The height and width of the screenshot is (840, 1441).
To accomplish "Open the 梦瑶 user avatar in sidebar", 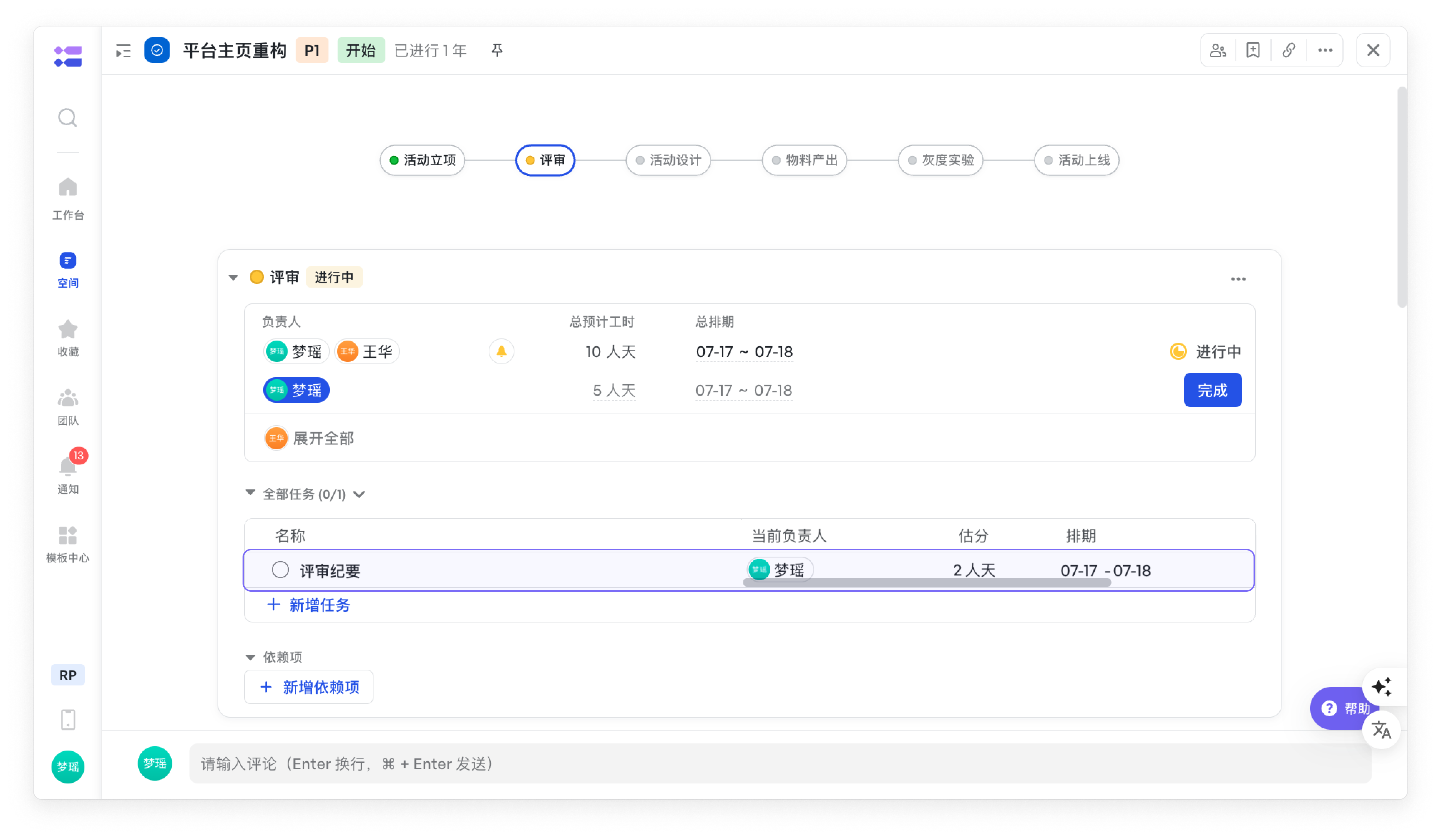I will (68, 767).
